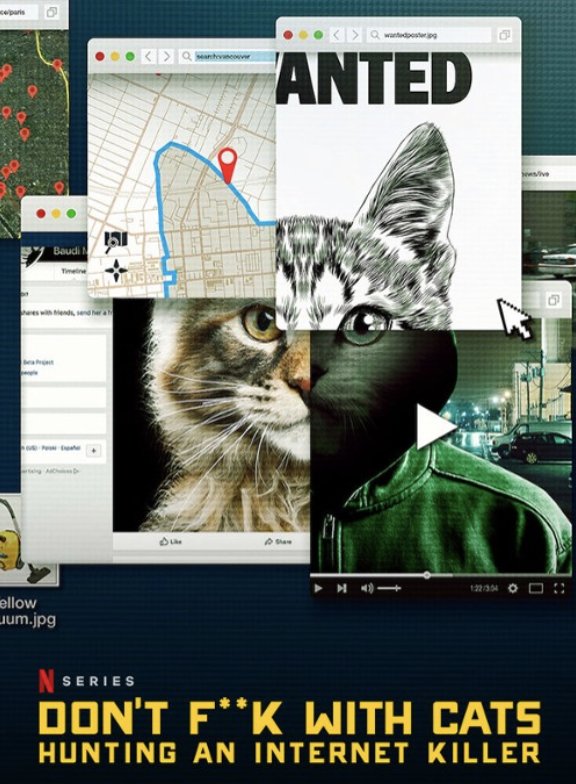This screenshot has height=784, width=576.
Task: Skip to next video with the next-track icon
Action: tap(342, 588)
